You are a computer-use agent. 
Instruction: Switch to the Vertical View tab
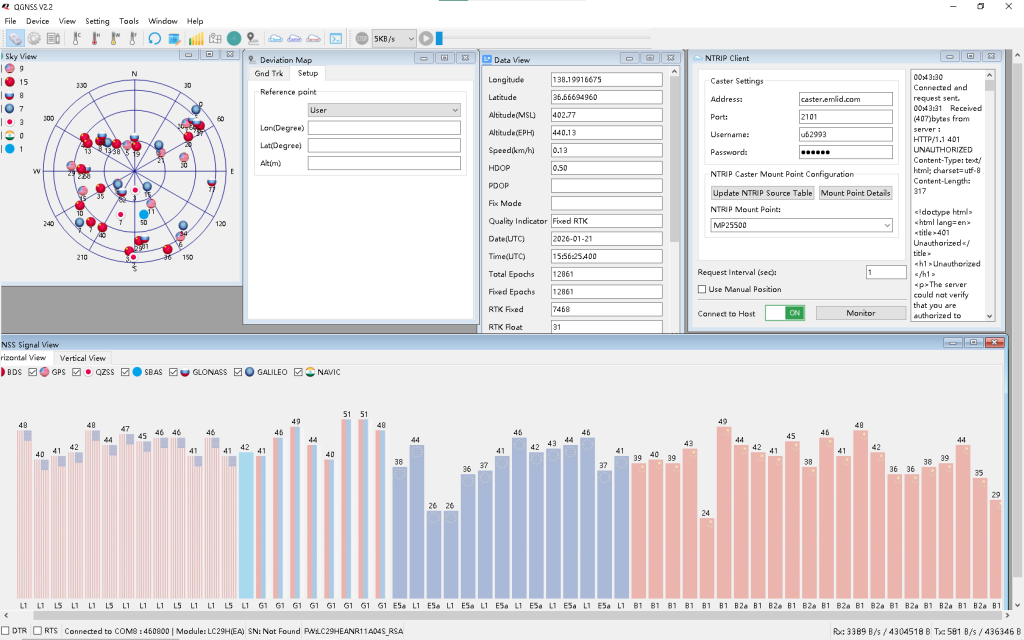tap(82, 358)
